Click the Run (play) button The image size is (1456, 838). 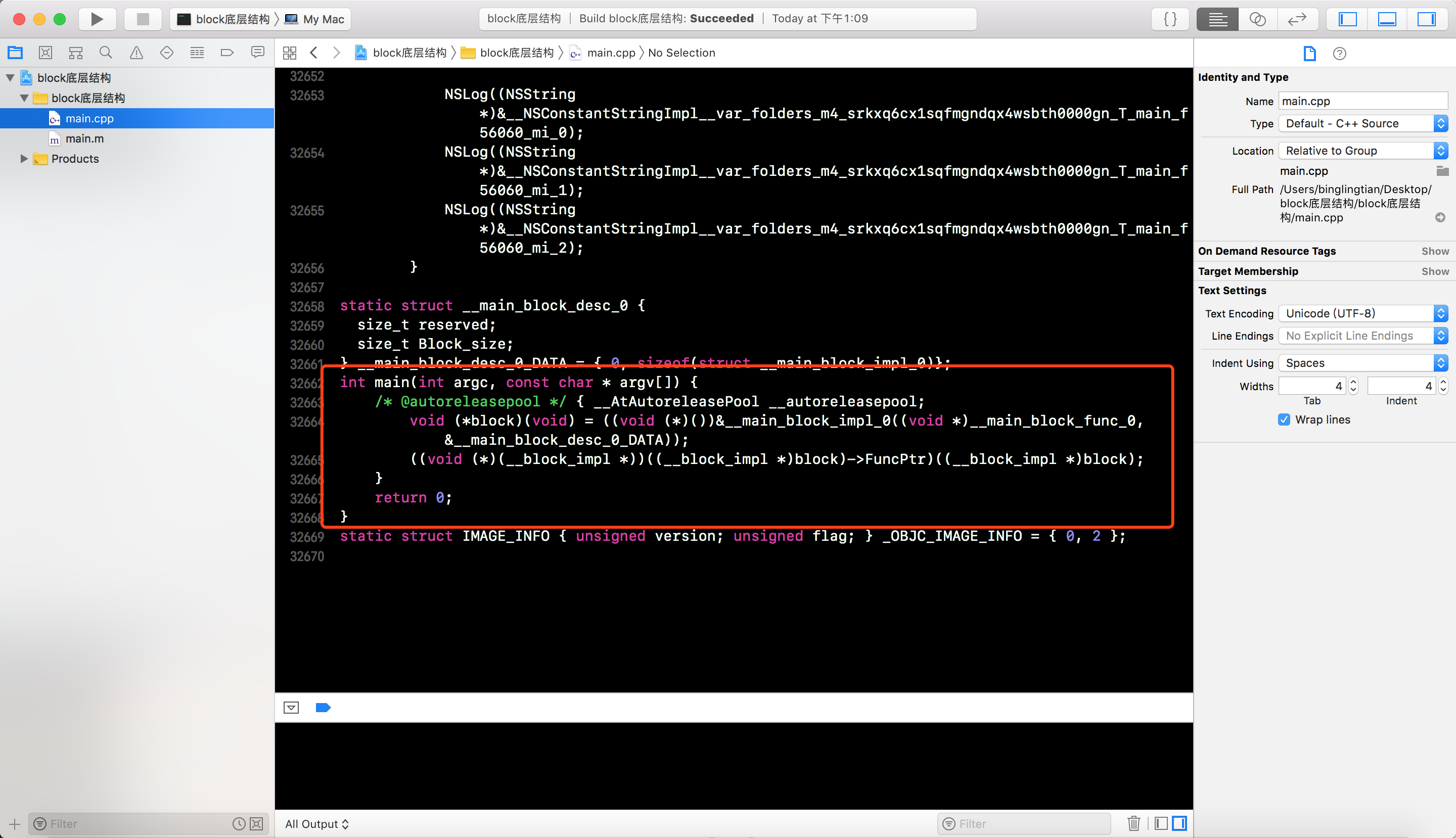(x=97, y=19)
